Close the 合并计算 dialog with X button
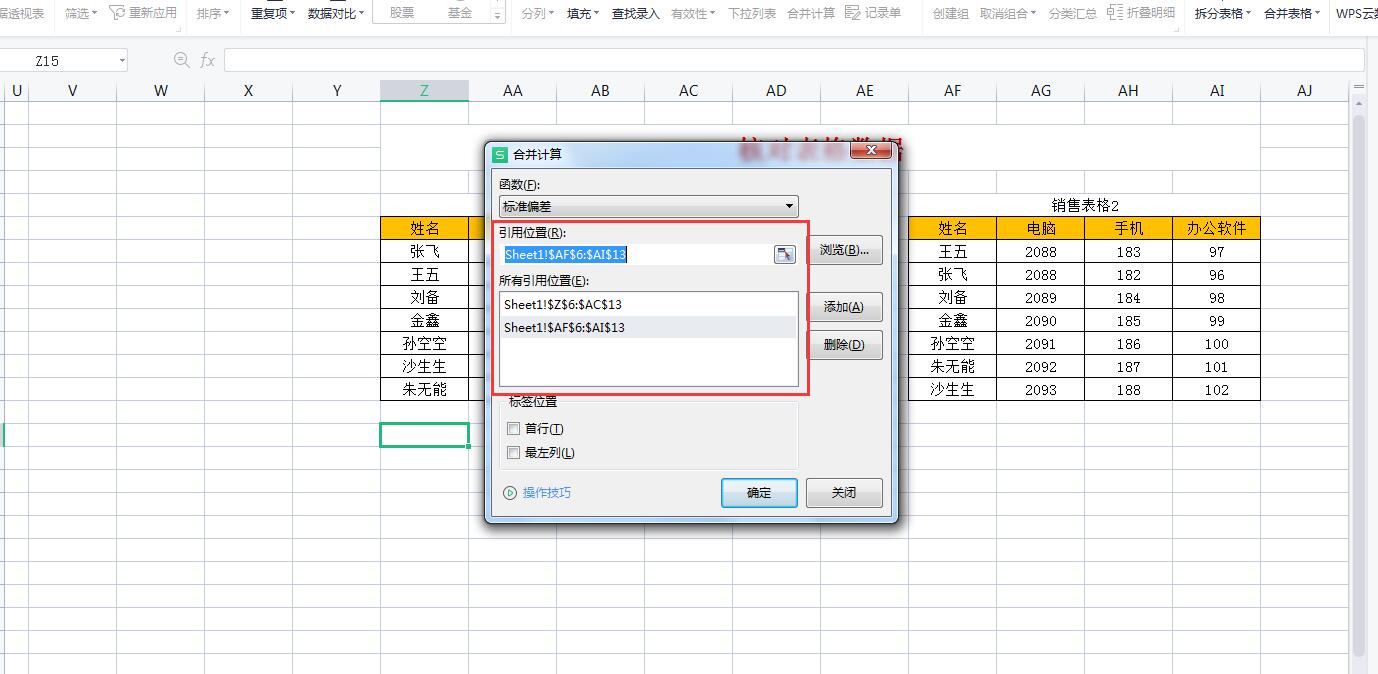Screen dimensions: 1378x674 tap(871, 150)
